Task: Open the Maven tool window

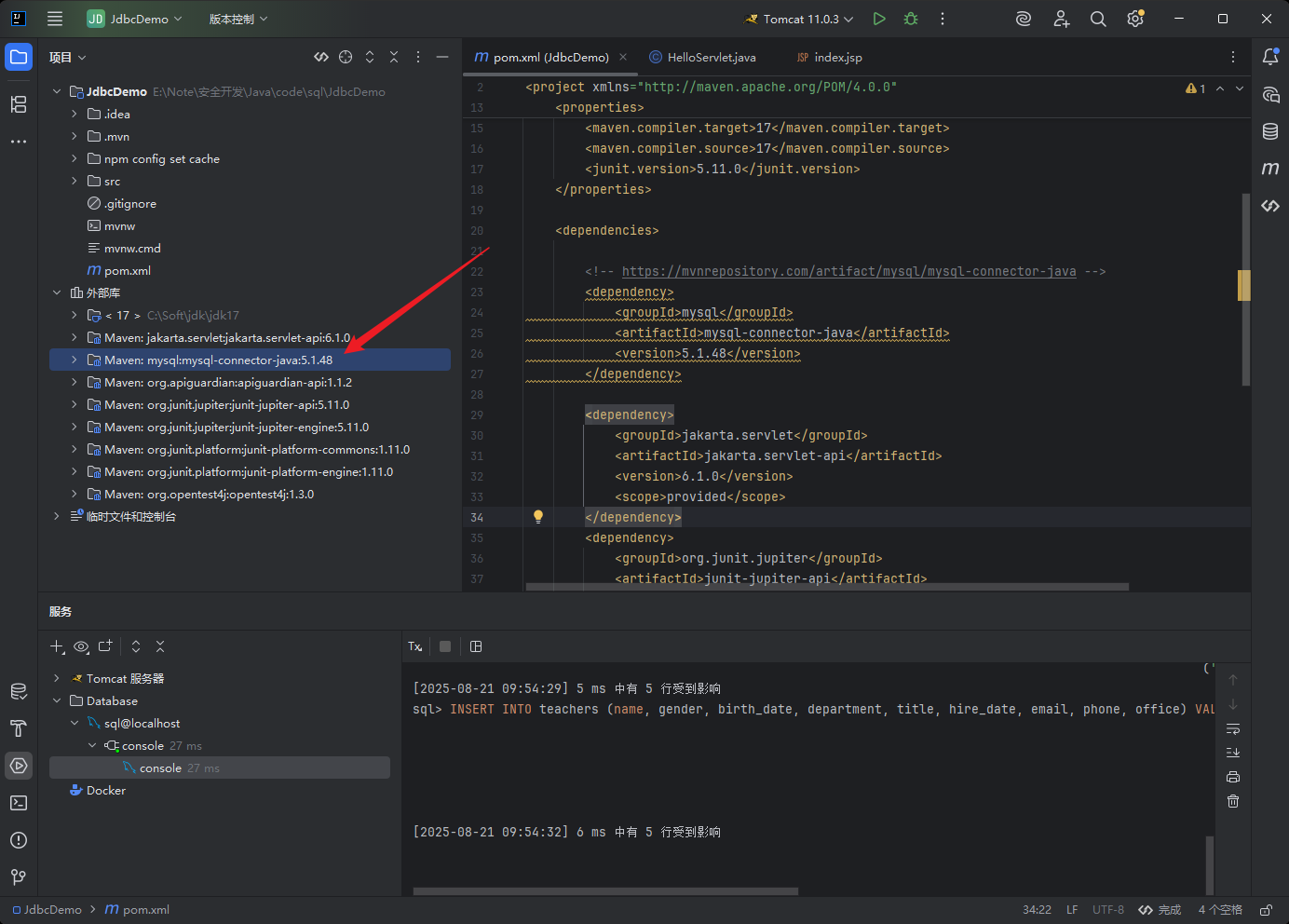Action: point(1270,169)
